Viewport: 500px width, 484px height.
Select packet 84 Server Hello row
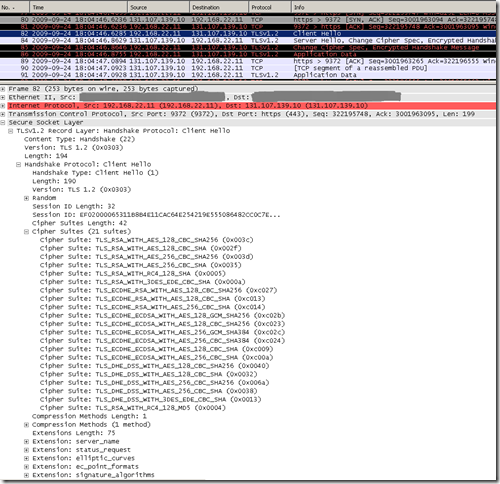coord(248,41)
